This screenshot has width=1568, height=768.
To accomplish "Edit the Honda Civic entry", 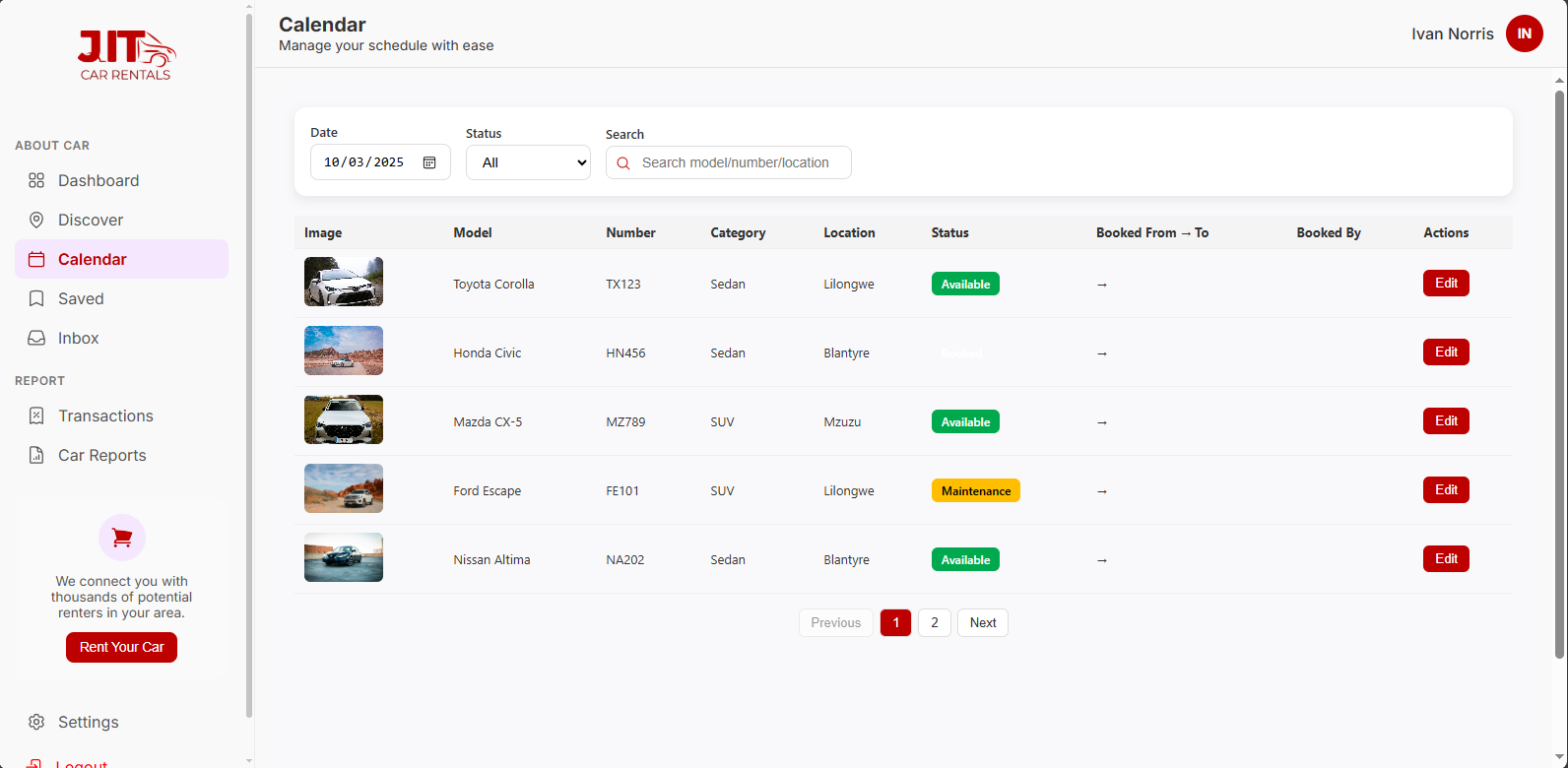I will (1446, 352).
